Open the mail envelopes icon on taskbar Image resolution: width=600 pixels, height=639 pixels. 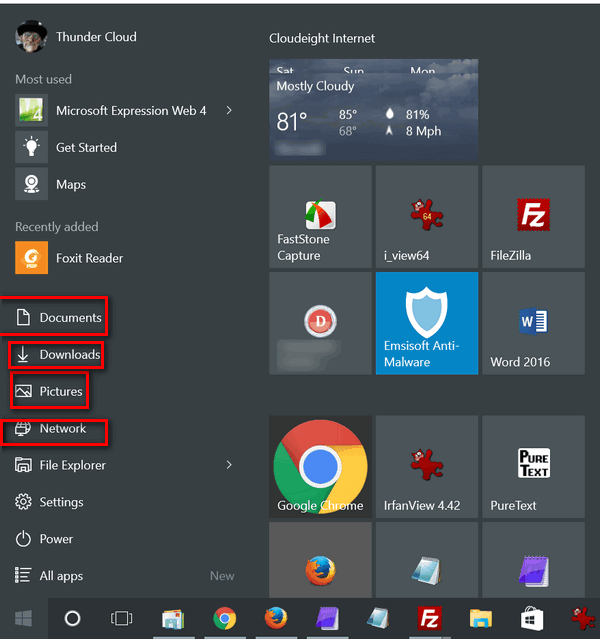(174, 618)
